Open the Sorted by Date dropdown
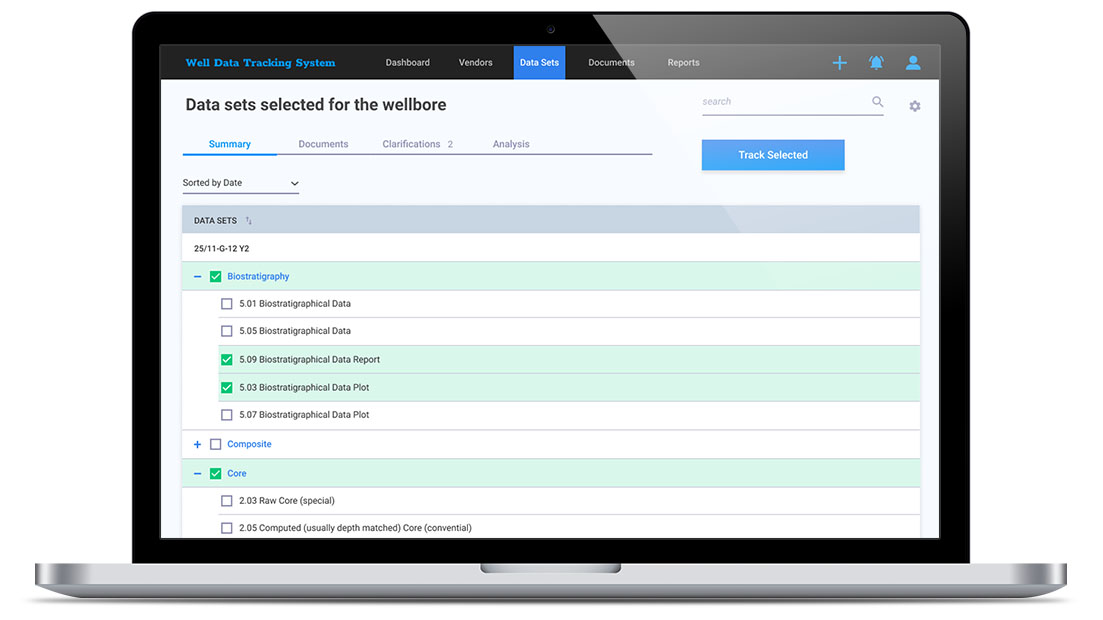The image size is (1103, 620). [x=241, y=183]
